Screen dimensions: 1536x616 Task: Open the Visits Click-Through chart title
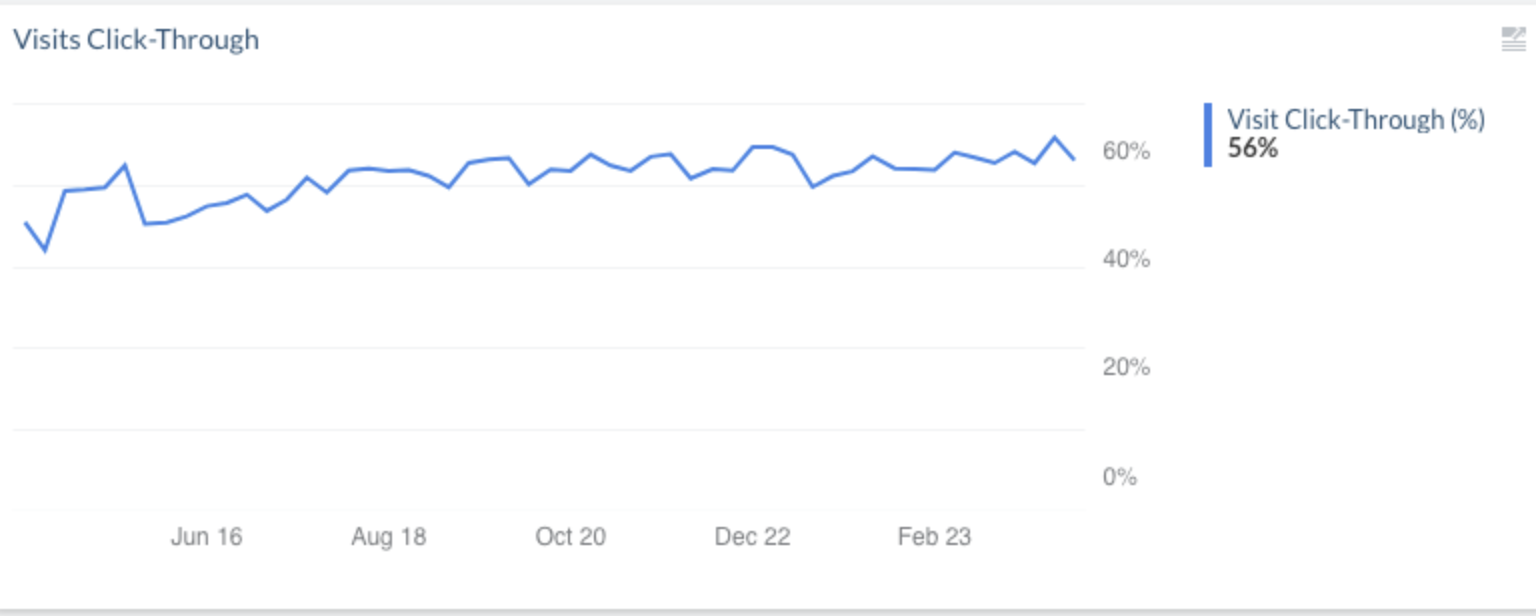coord(136,40)
